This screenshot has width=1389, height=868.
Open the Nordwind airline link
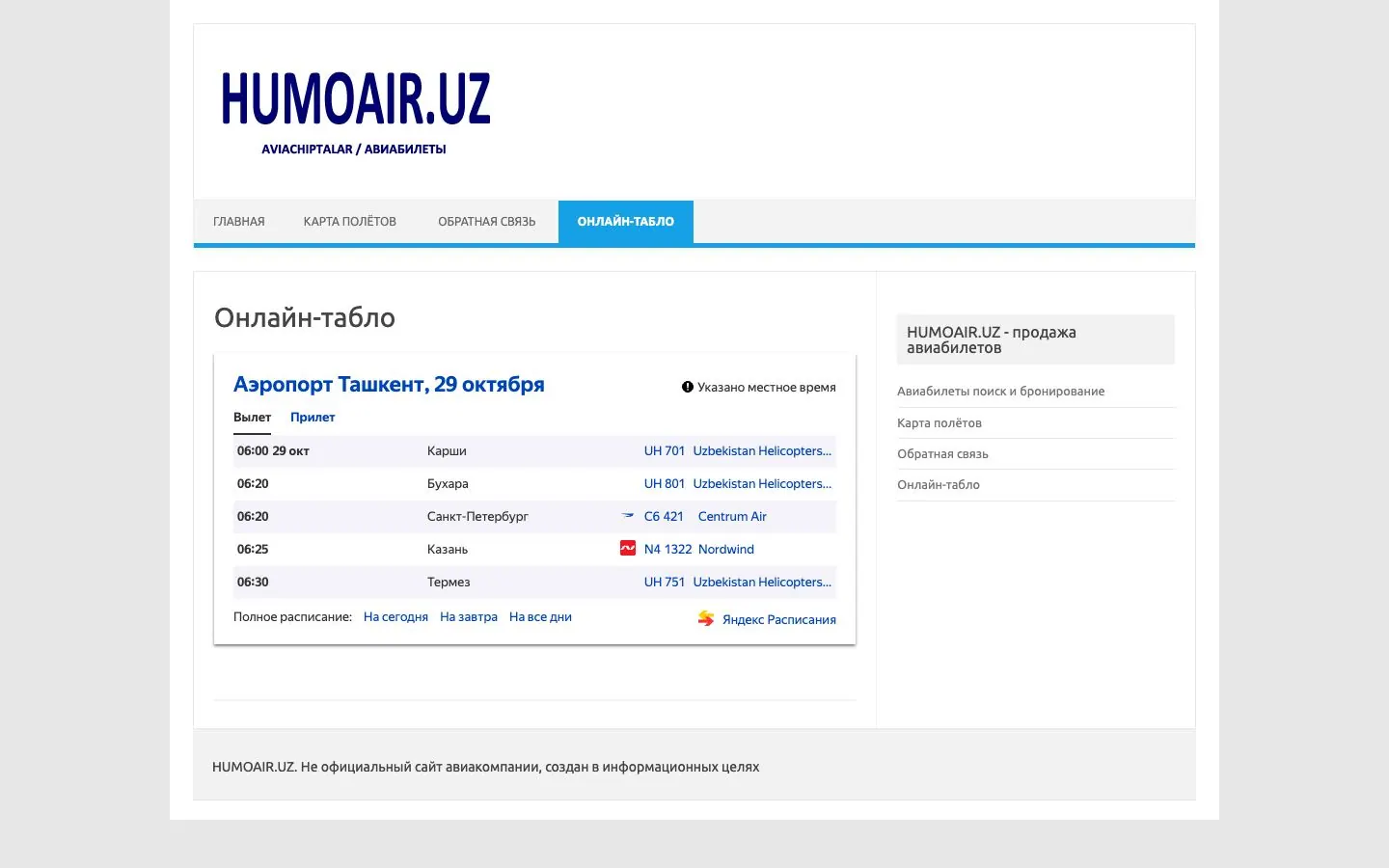pos(726,549)
